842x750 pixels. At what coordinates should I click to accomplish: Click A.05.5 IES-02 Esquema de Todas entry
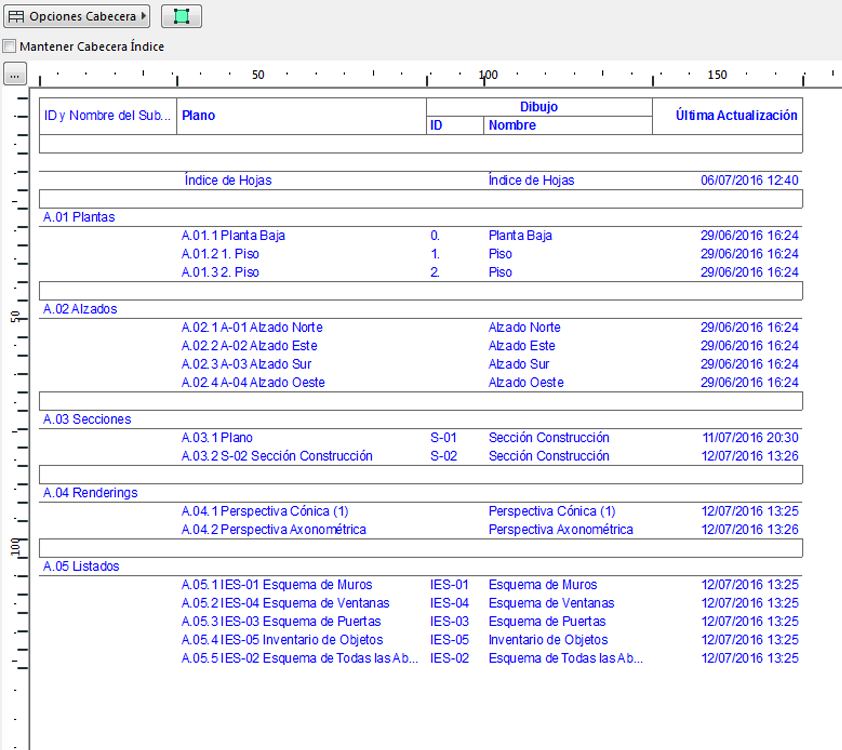pos(300,658)
